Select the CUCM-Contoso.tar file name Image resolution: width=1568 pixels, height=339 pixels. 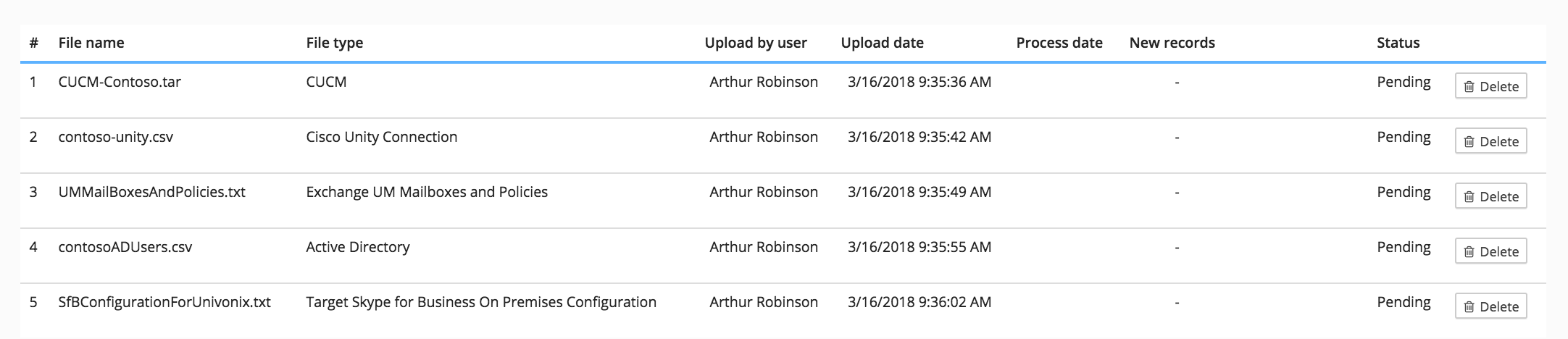coord(120,82)
